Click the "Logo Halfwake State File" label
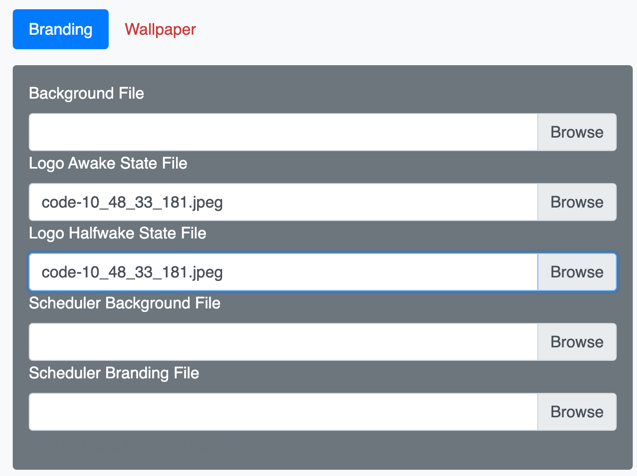The width and height of the screenshot is (637, 476). (117, 233)
